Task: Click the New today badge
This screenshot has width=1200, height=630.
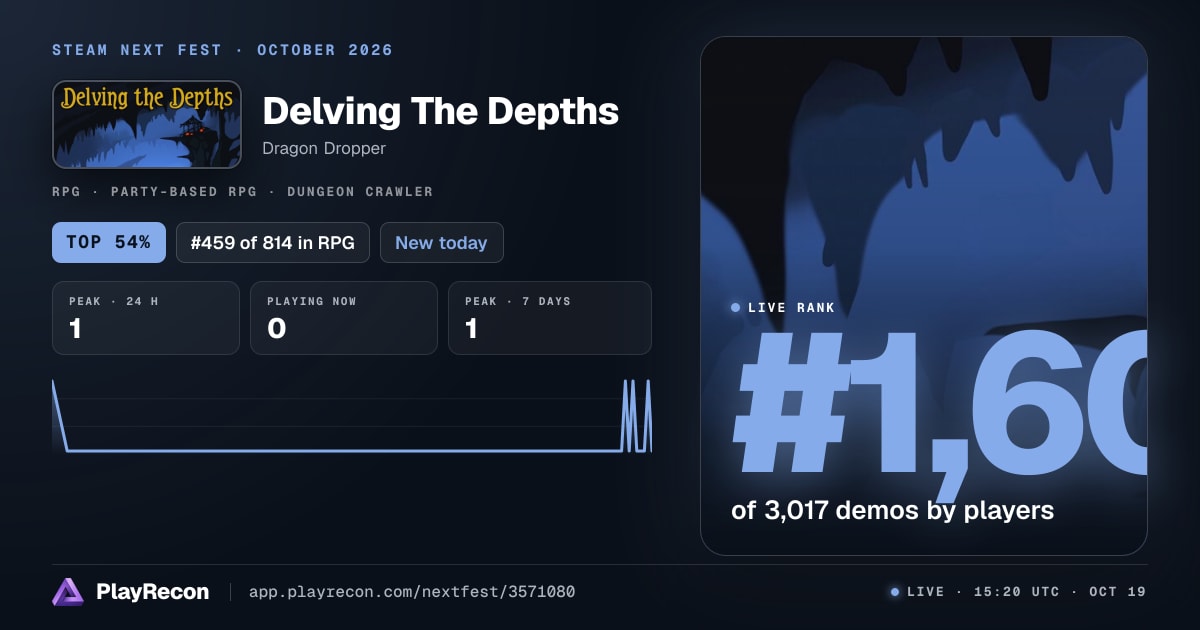Action: [441, 242]
